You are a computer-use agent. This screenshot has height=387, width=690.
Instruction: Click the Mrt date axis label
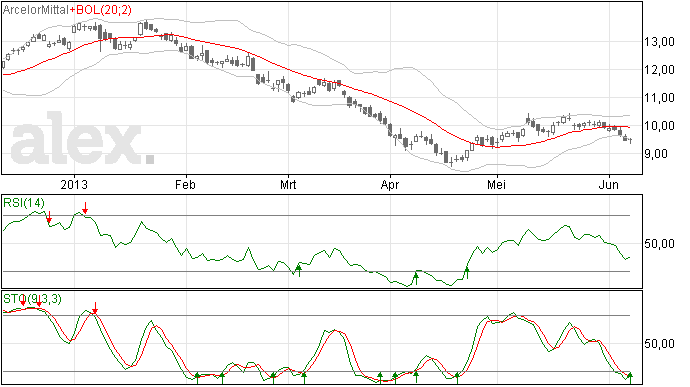click(288, 184)
